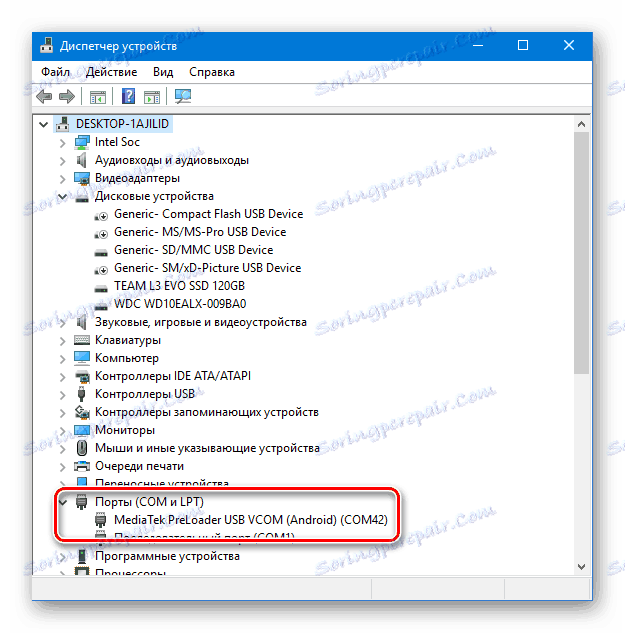Click the Intel Soc device icon
Viewport: 625px width, 633px height.
[x=82, y=142]
